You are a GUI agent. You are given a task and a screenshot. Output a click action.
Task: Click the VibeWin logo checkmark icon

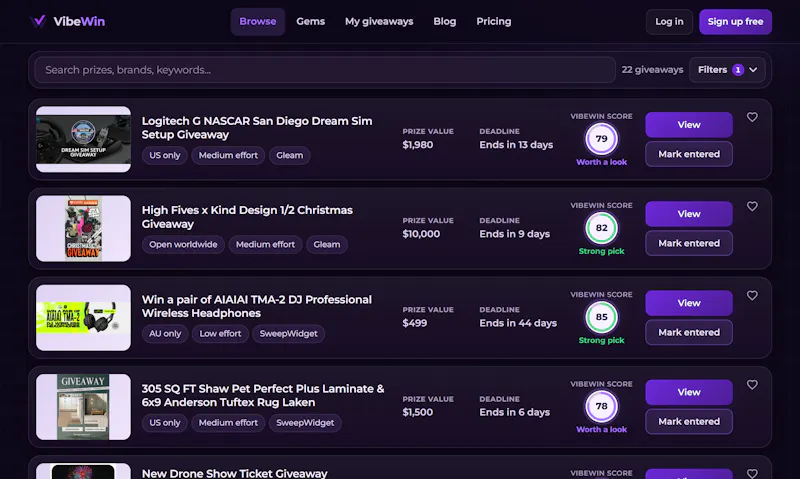(x=38, y=21)
